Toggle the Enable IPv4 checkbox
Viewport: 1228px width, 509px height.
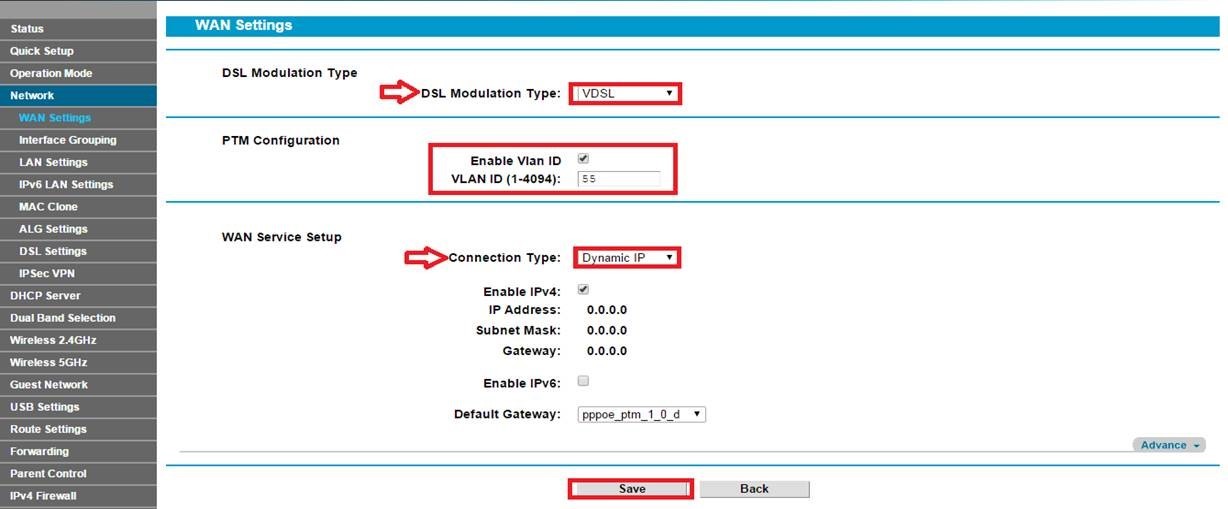coord(584,290)
